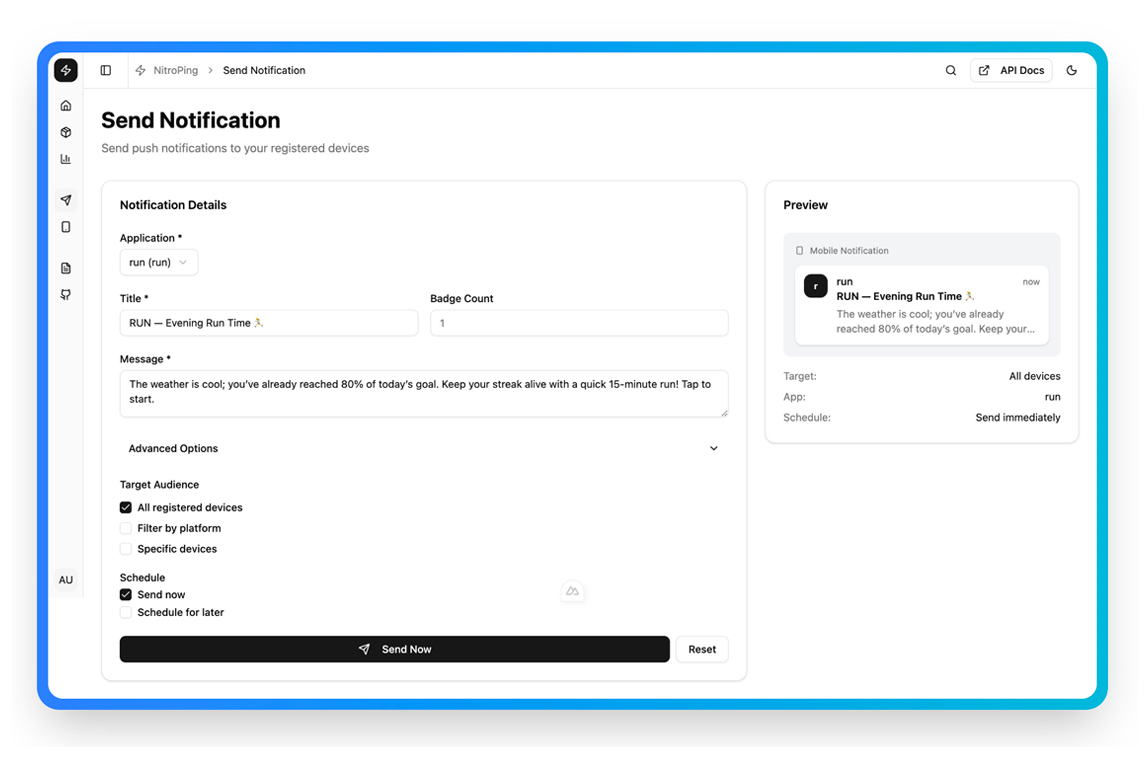This screenshot has width=1144, height=758.
Task: Open the AU user avatar menu
Action: point(66,580)
